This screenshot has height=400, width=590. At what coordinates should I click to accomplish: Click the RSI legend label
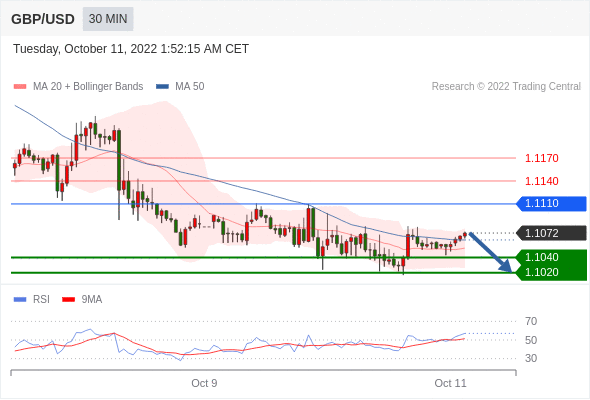41,300
